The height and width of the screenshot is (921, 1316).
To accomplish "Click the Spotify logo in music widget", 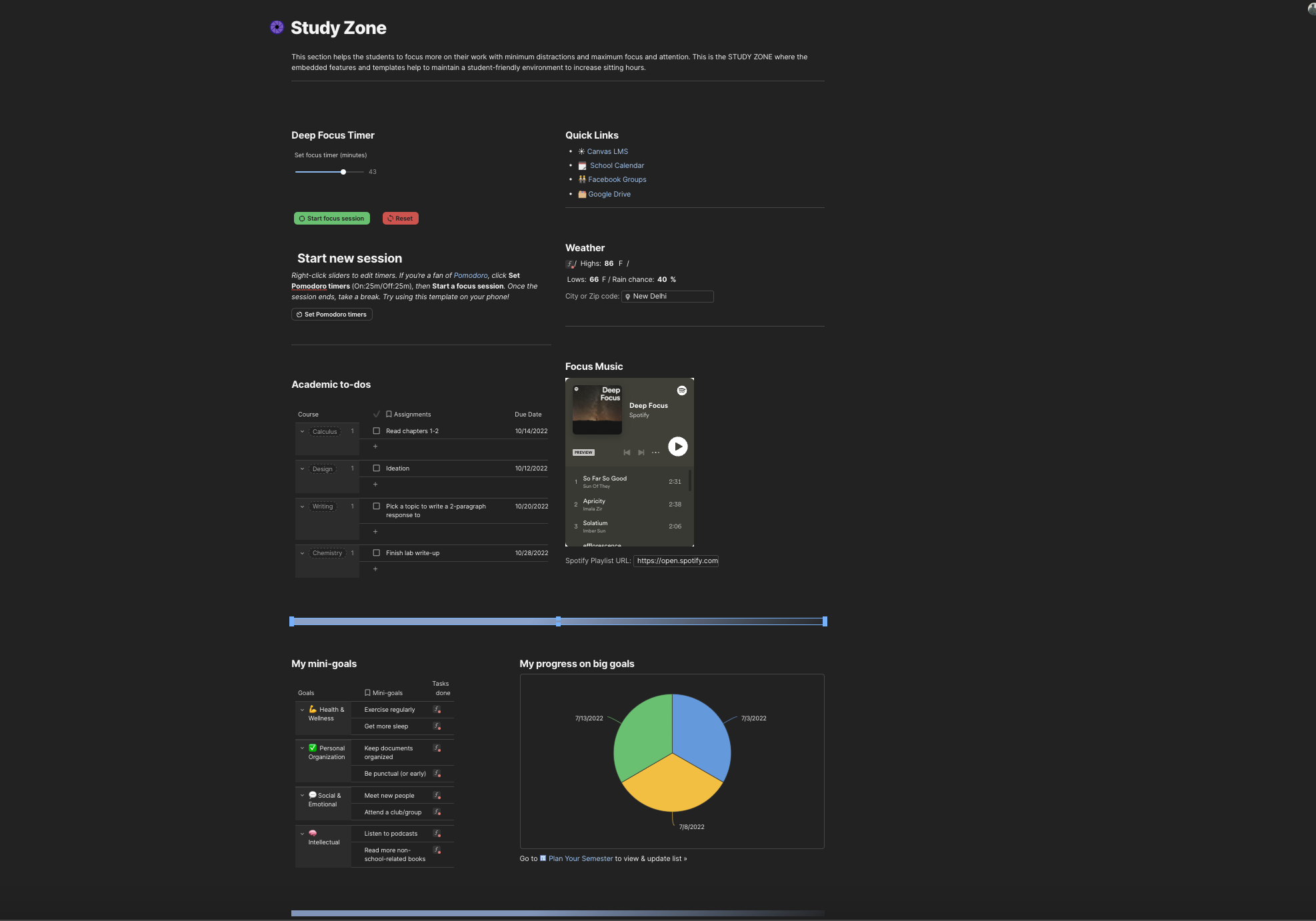I will [682, 391].
